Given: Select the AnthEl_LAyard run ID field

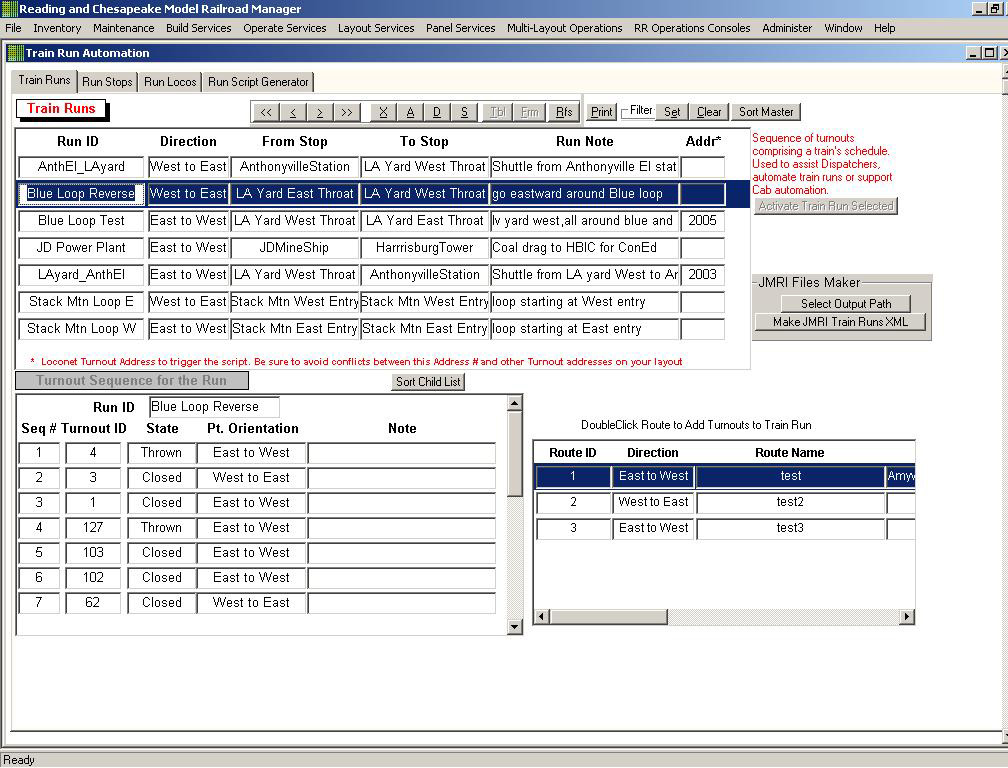Looking at the screenshot, I should pyautogui.click(x=81, y=167).
